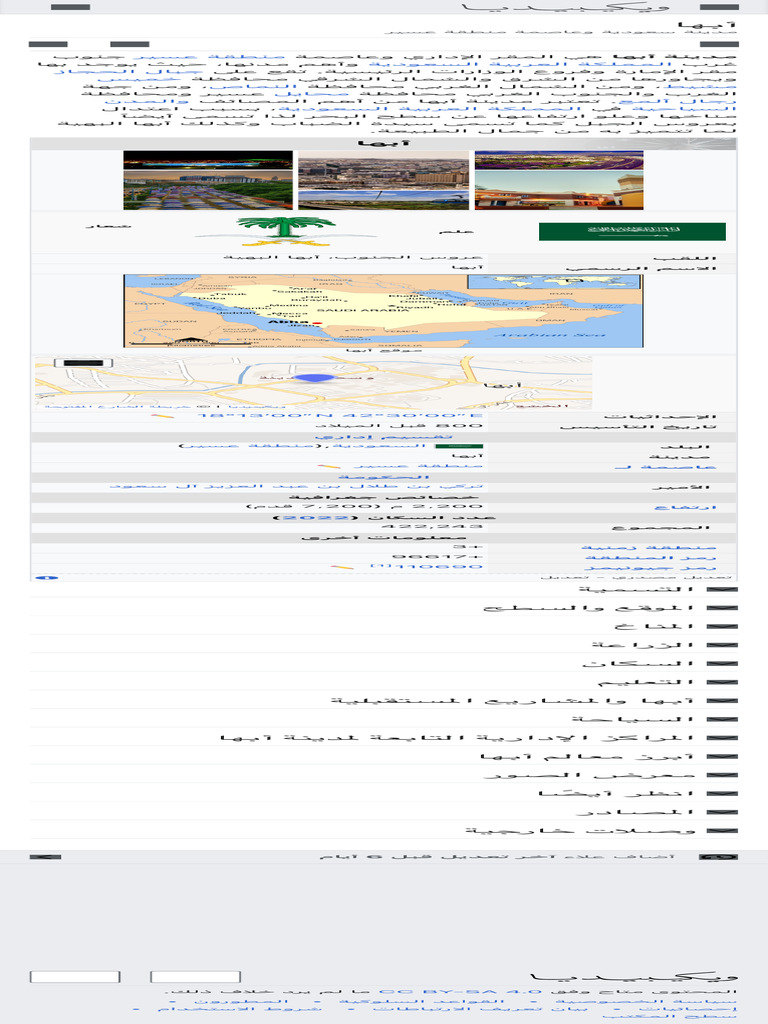Expand the معرض الصور section
The height and width of the screenshot is (1024, 768).
384,775
